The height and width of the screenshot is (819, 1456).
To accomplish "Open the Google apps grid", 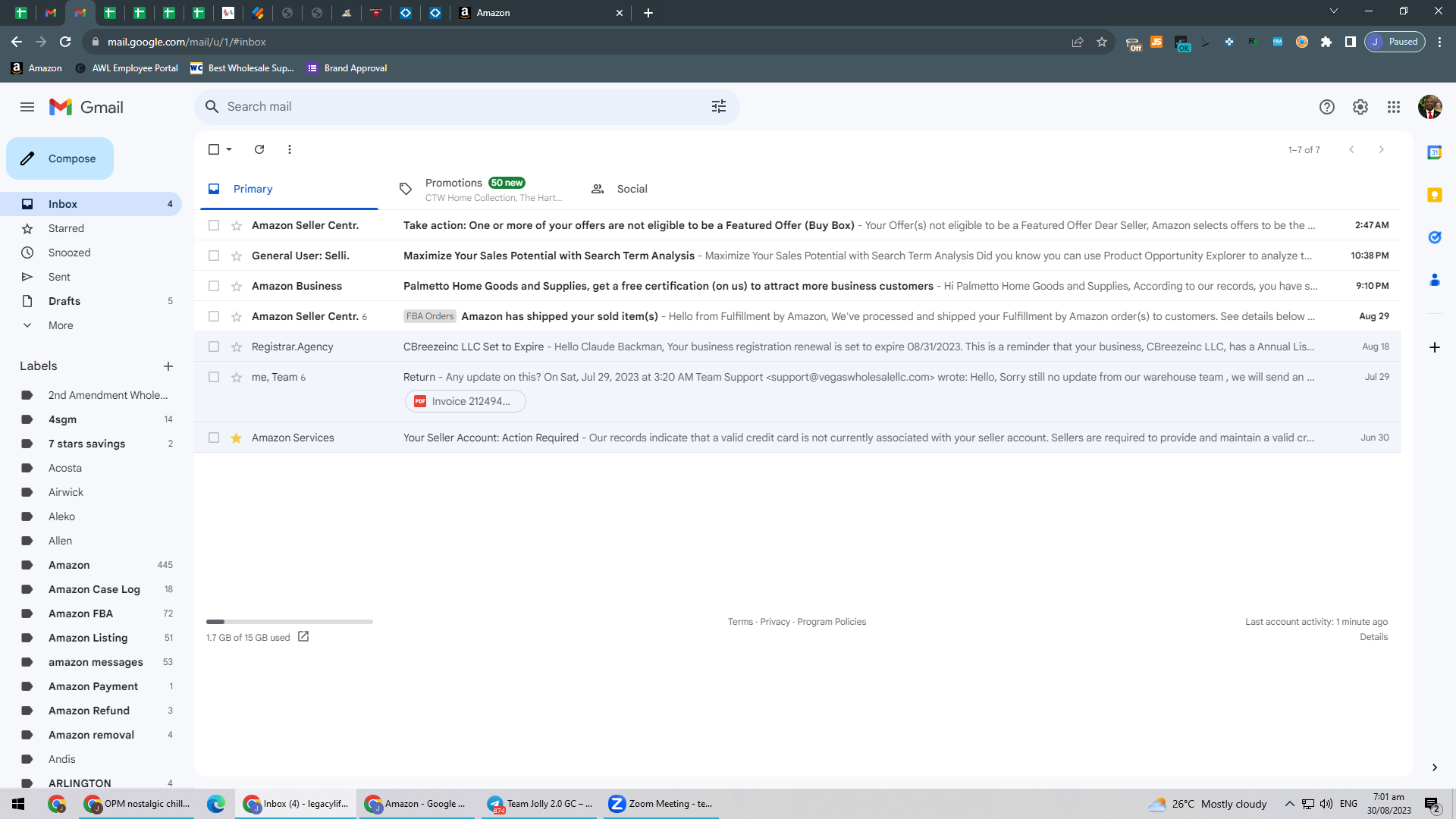I will [1394, 107].
